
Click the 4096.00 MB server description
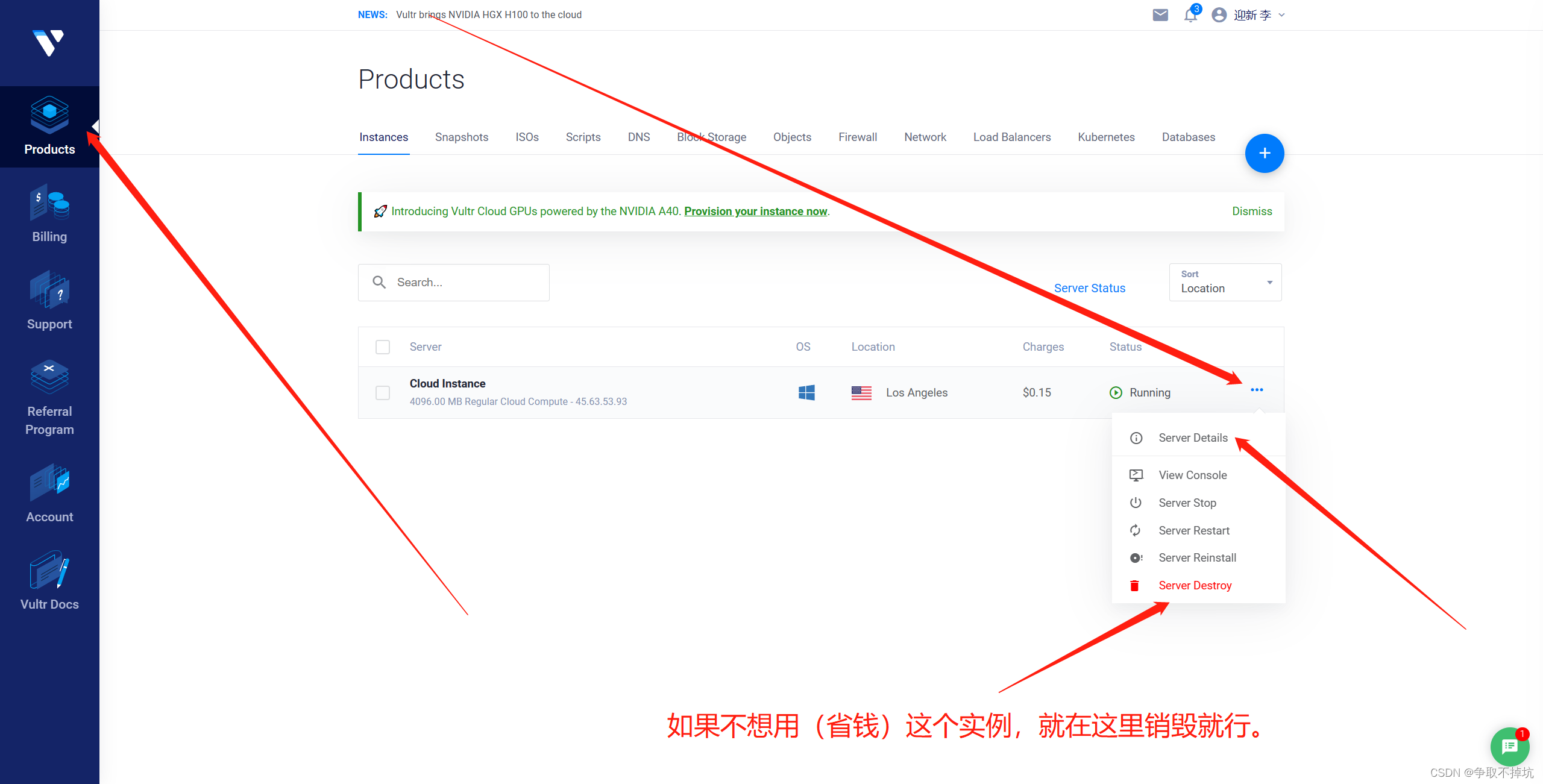click(x=518, y=402)
